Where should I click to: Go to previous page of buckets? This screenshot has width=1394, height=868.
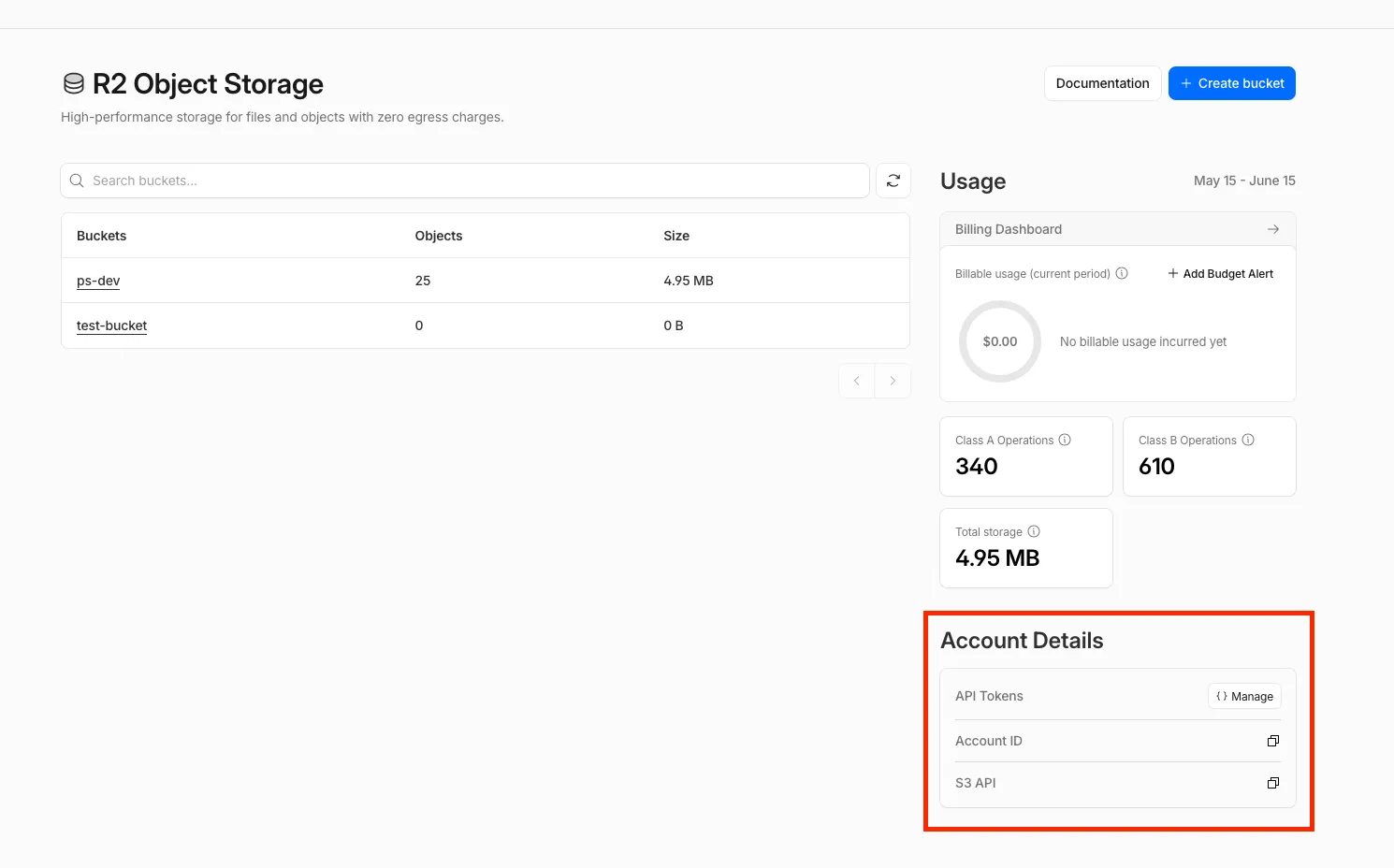857,381
